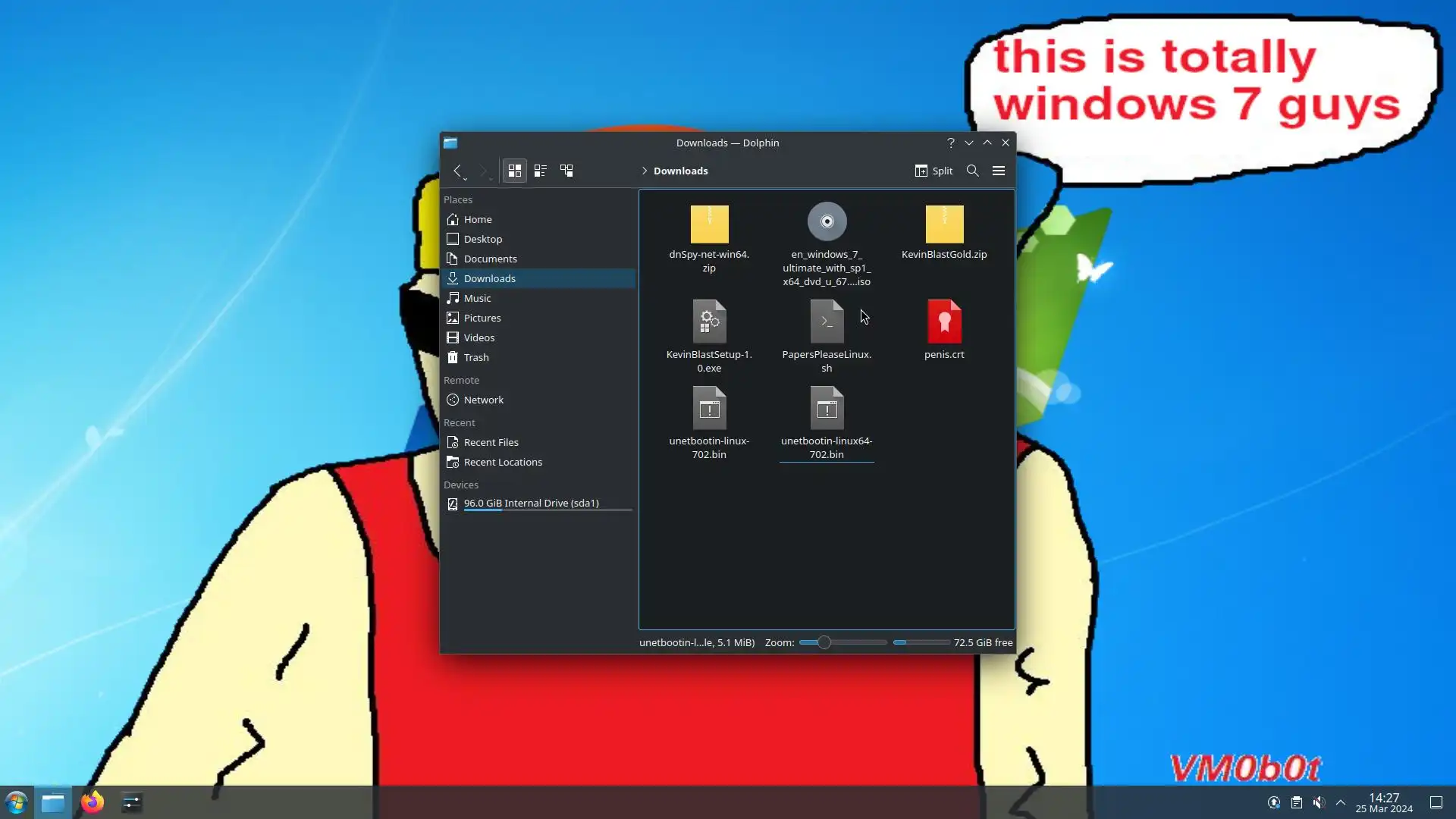Switch to Icons view mode
1456x819 pixels.
tap(515, 171)
